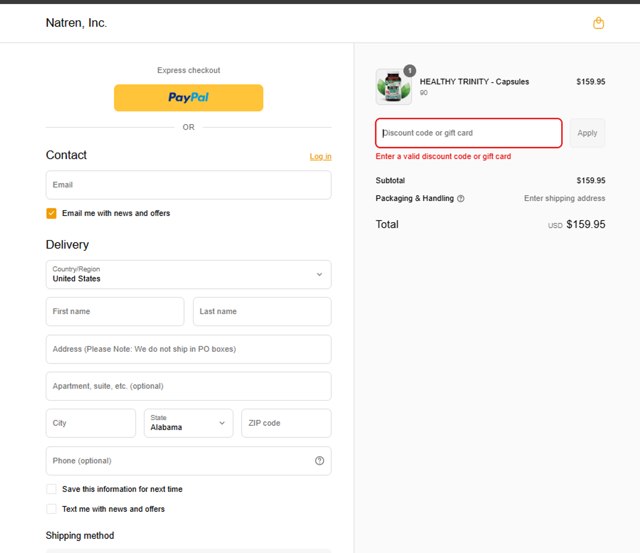
Task: Click the phone field help icon
Action: (x=320, y=461)
